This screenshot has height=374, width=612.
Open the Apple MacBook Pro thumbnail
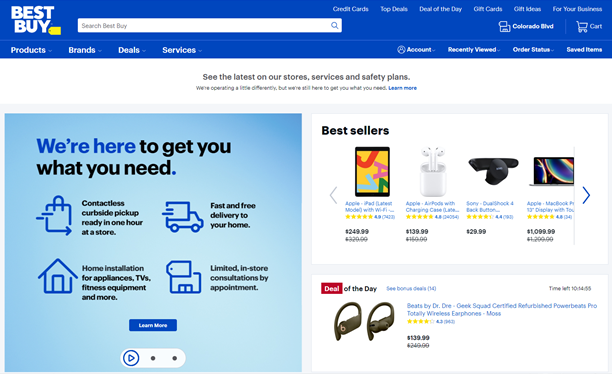[x=552, y=171]
